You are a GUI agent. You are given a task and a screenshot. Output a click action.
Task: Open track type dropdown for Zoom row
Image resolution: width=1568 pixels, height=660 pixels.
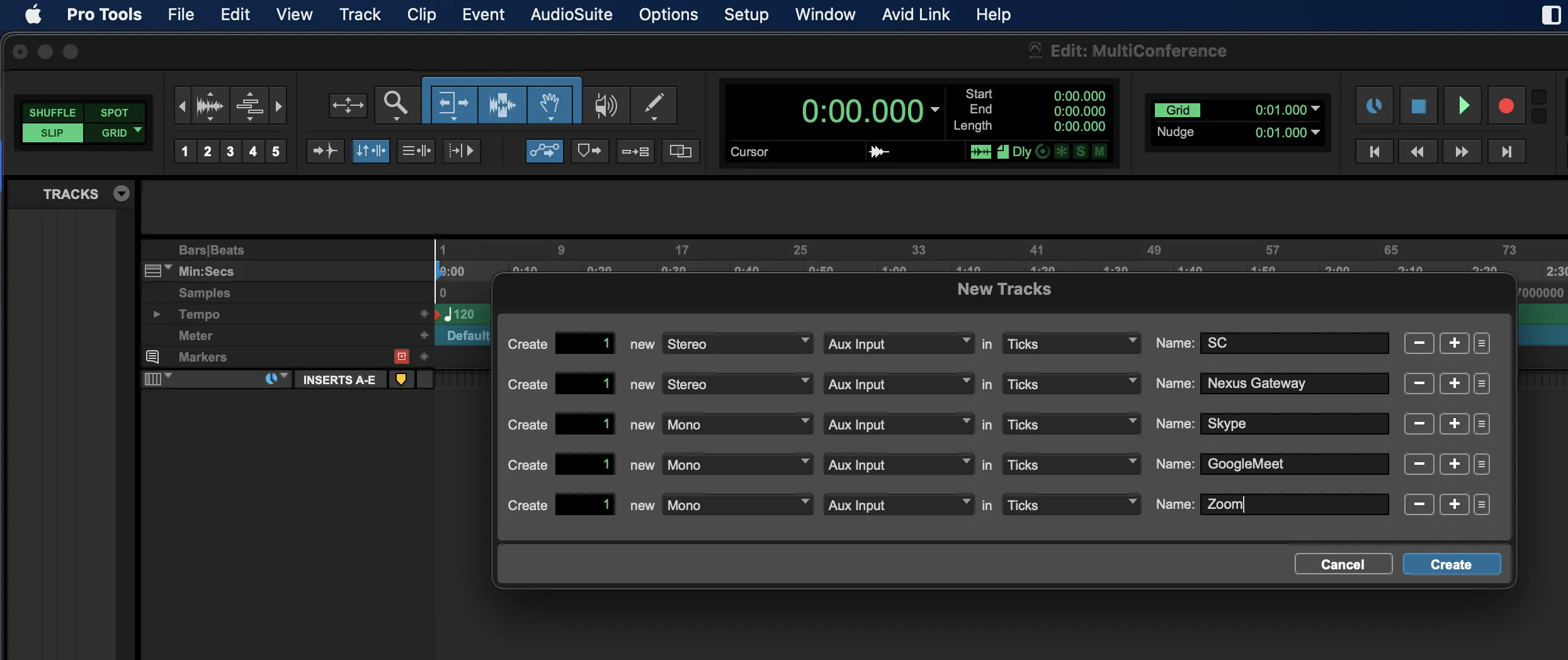pos(898,505)
